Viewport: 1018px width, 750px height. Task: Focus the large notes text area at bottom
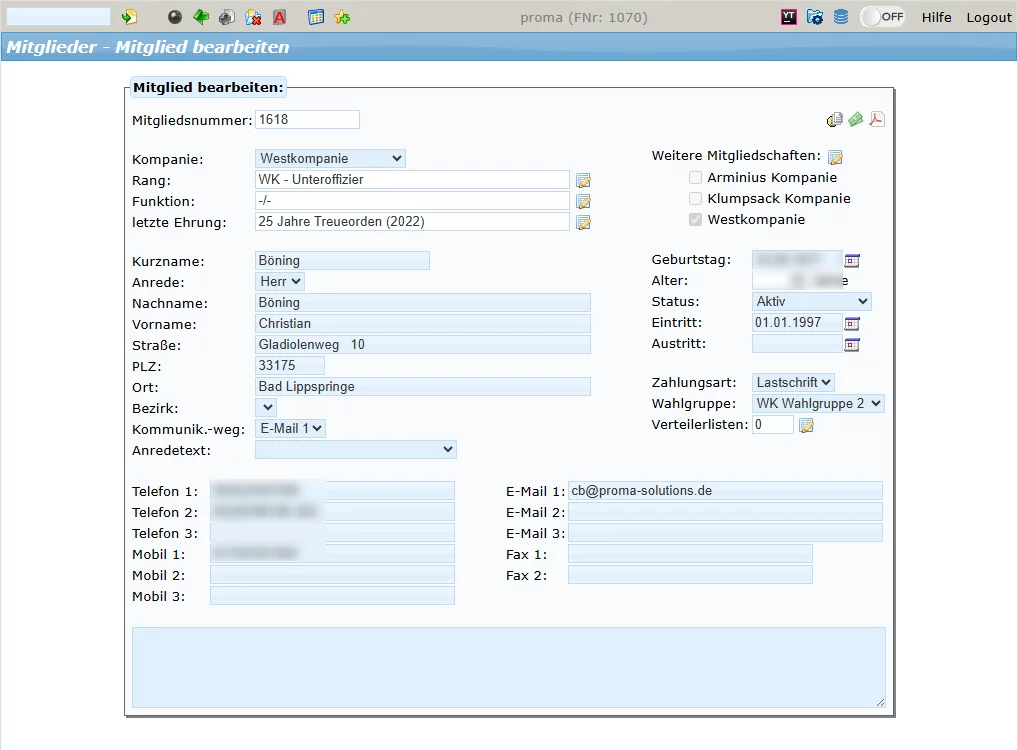(508, 667)
